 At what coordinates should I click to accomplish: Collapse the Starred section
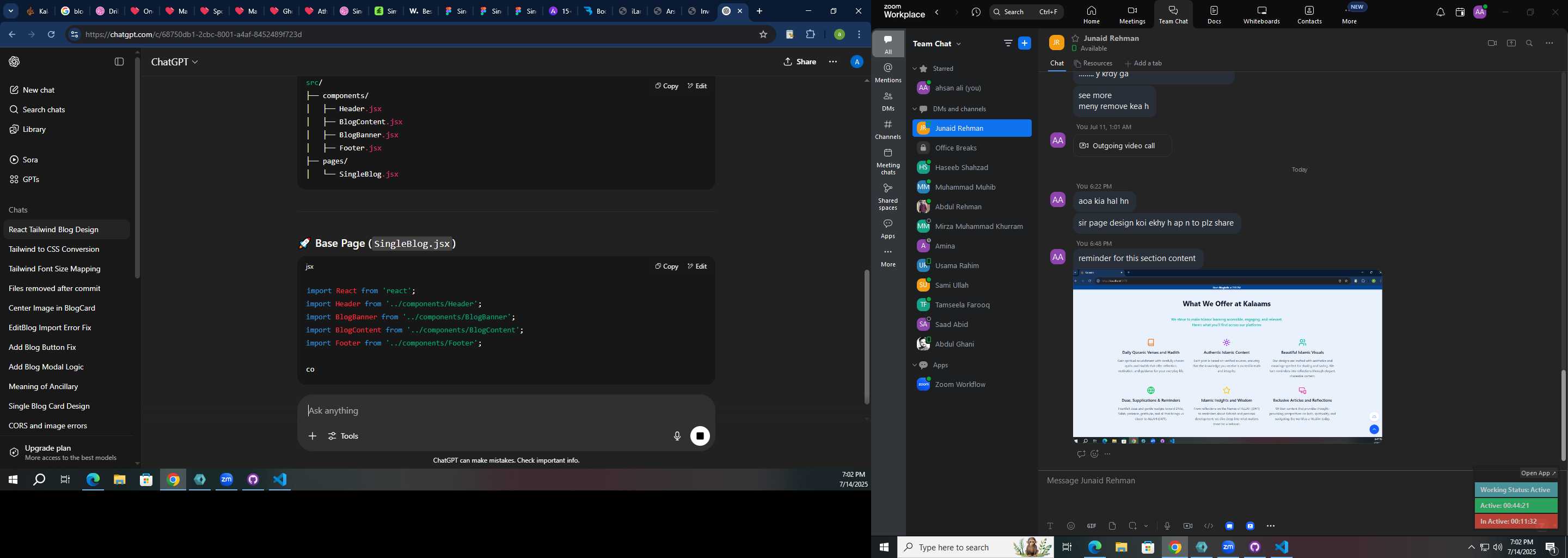coord(914,69)
